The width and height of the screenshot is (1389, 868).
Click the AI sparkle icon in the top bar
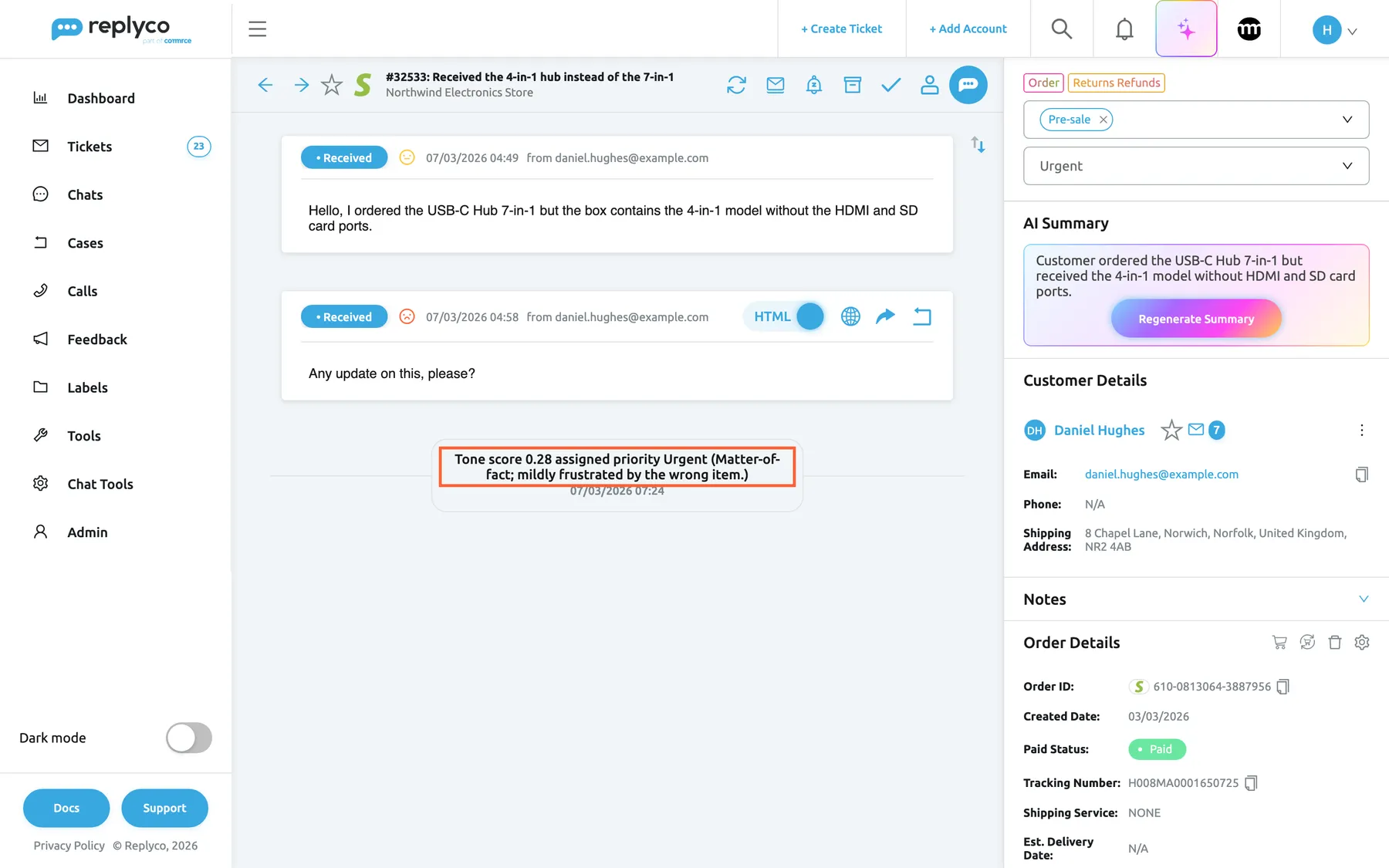click(x=1186, y=29)
